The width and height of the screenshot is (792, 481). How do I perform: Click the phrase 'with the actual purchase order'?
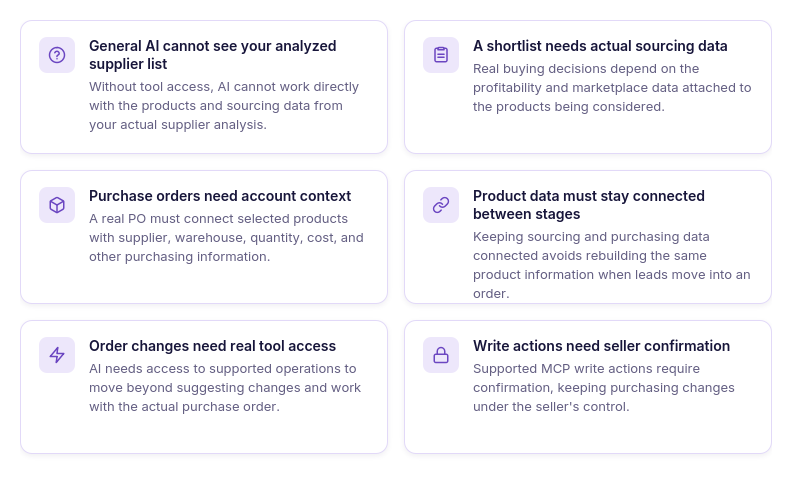pos(183,407)
